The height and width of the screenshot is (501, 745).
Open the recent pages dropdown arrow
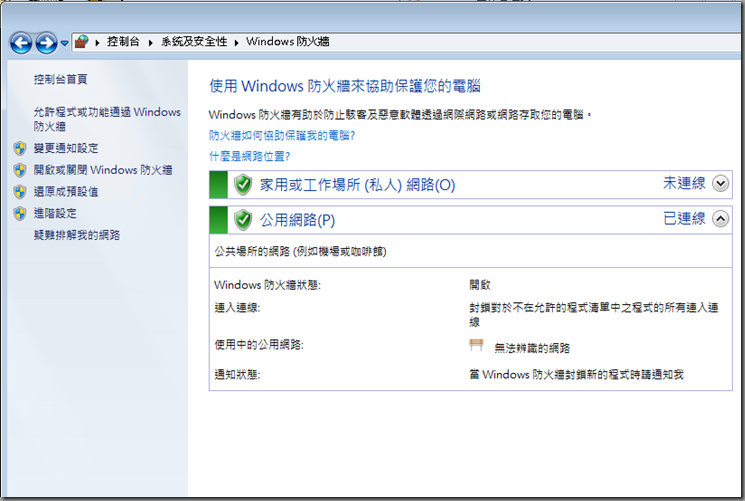point(64,43)
